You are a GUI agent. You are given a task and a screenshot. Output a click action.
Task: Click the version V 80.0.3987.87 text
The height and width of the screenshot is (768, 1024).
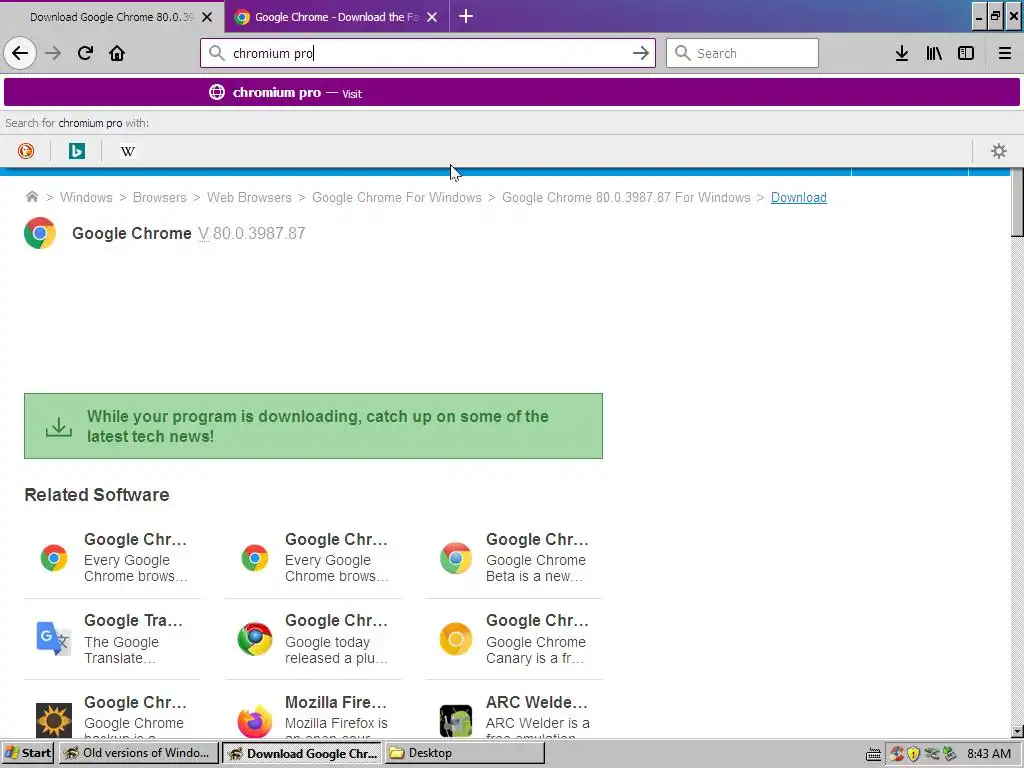coord(251,233)
